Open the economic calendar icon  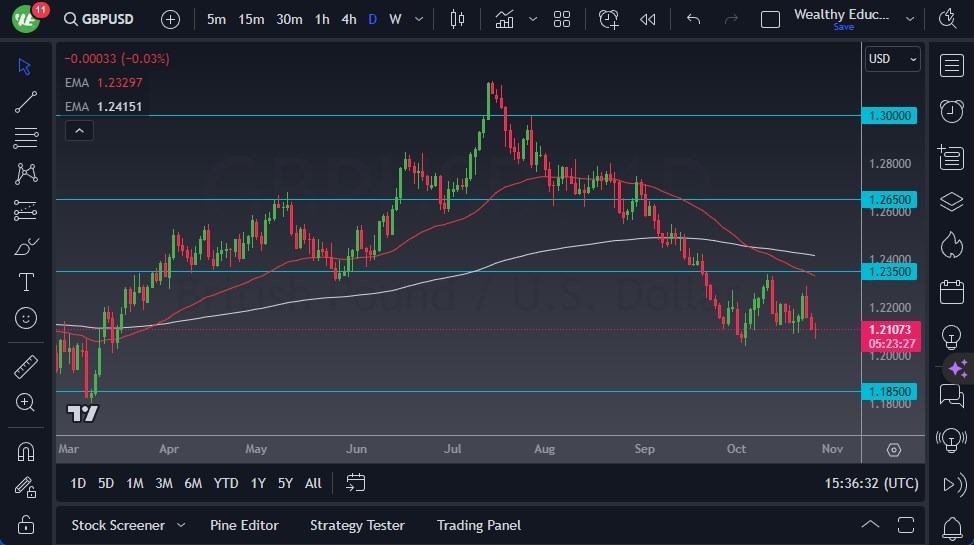[952, 292]
